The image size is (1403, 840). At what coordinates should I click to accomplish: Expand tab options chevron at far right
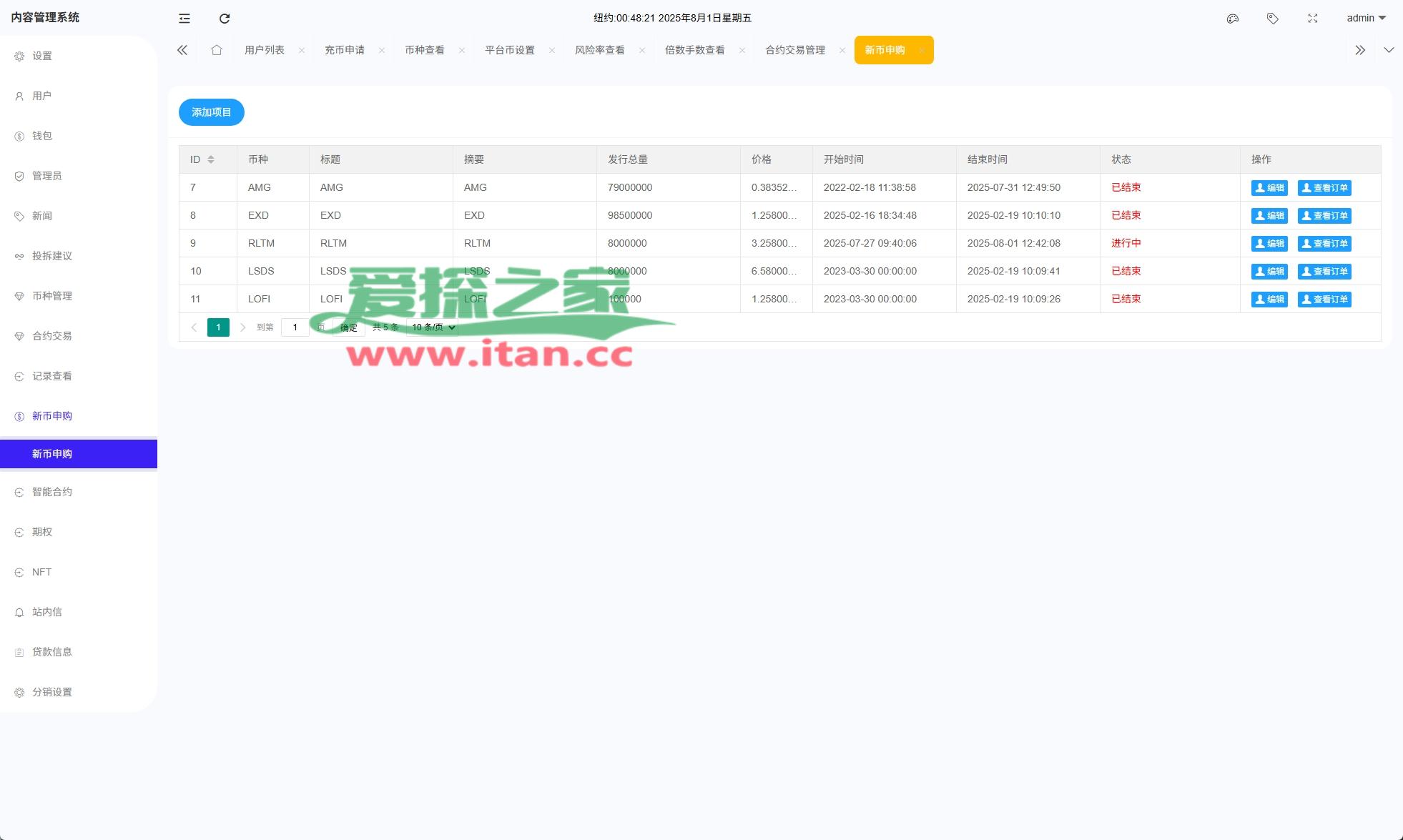tap(1388, 50)
